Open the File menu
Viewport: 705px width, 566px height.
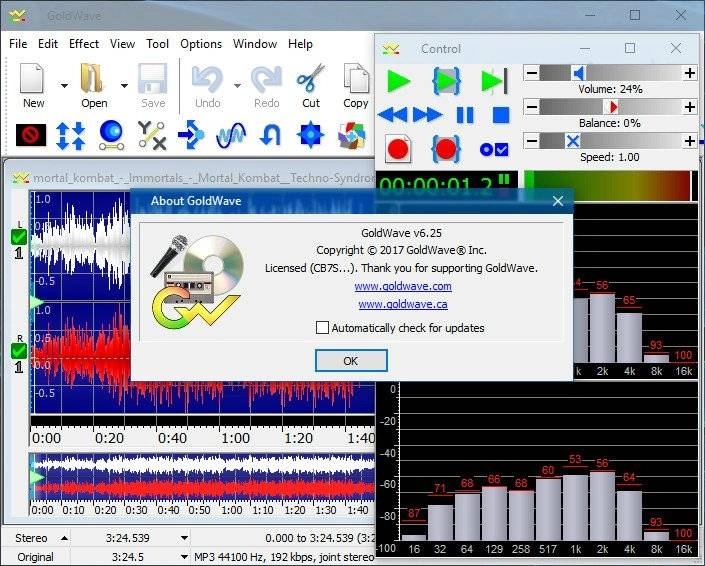click(18, 44)
